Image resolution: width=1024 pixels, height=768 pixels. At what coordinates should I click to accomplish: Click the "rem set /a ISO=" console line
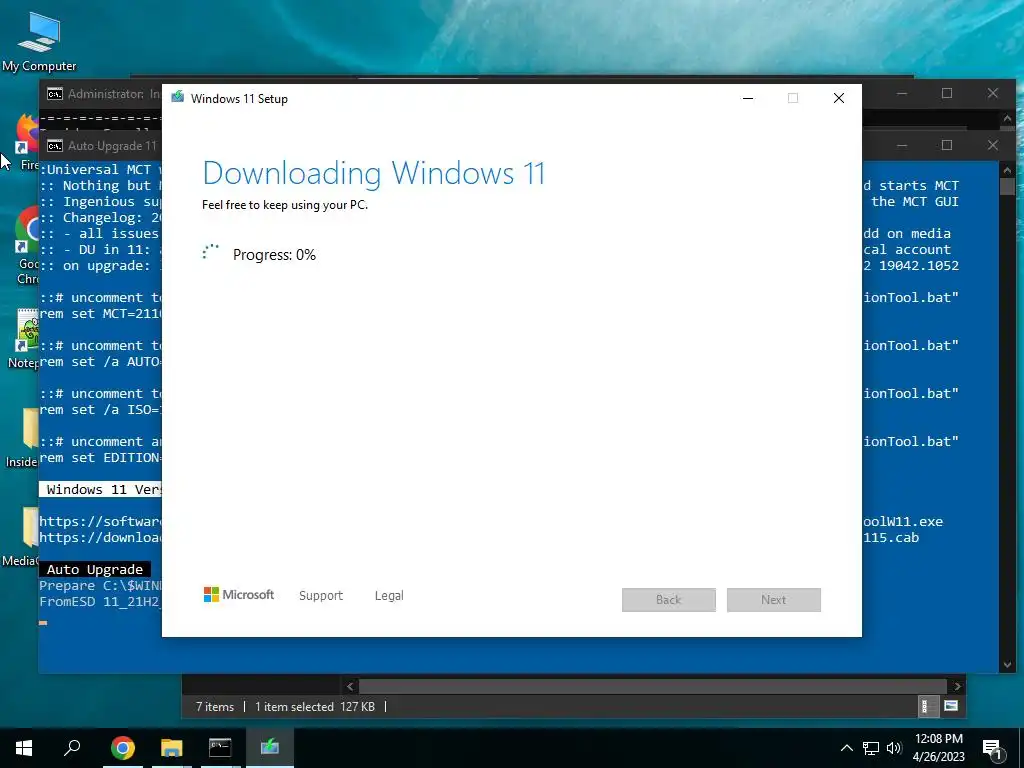[x=101, y=409]
